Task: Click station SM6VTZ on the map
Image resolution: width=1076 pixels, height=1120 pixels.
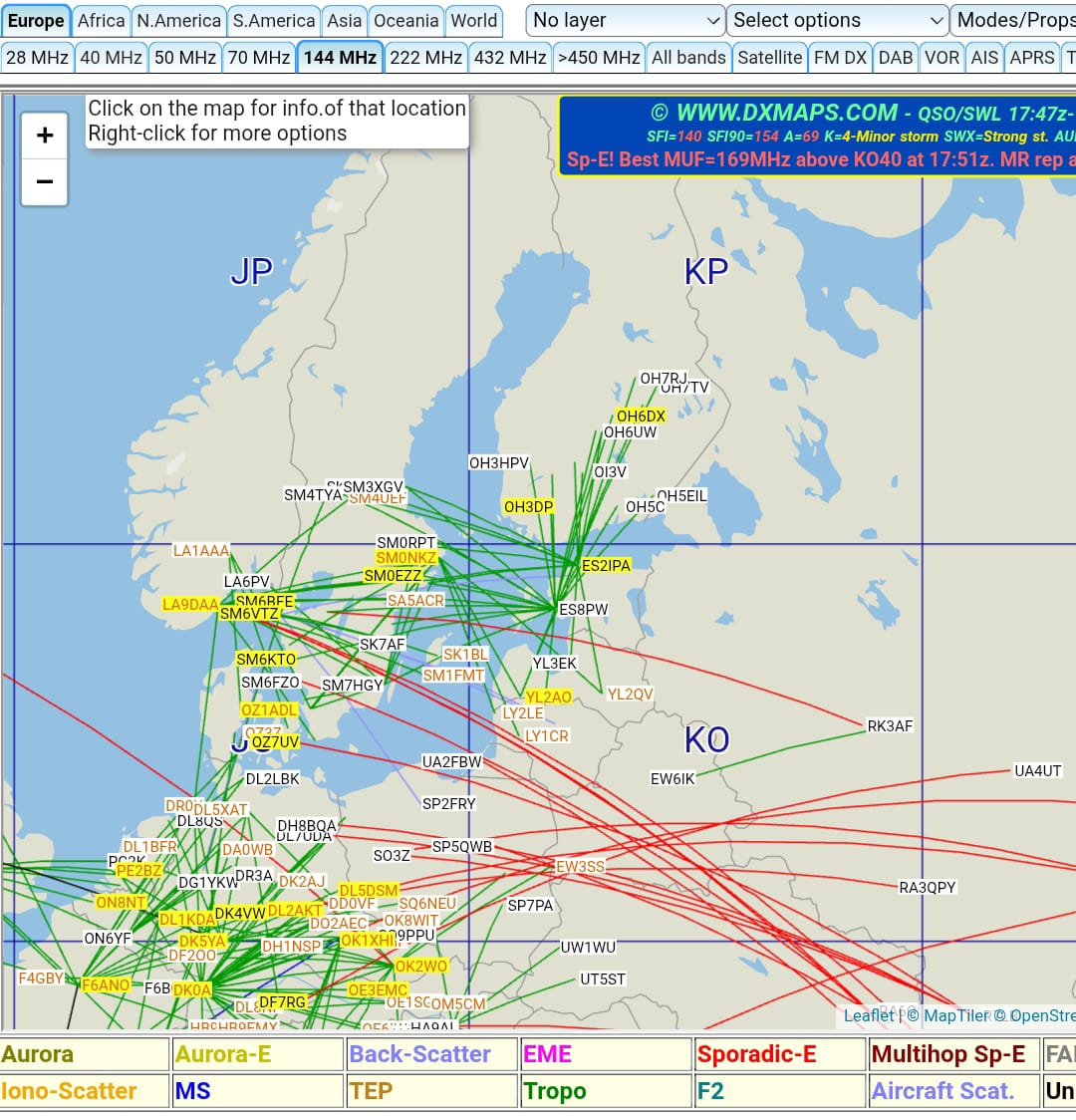Action: click(249, 614)
